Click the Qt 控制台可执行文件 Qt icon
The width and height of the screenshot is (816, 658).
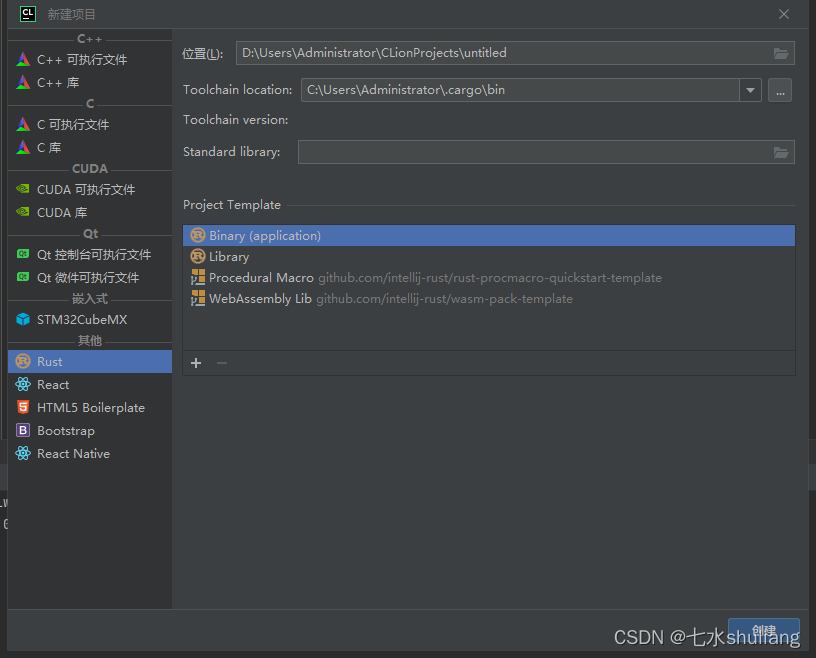[x=23, y=254]
